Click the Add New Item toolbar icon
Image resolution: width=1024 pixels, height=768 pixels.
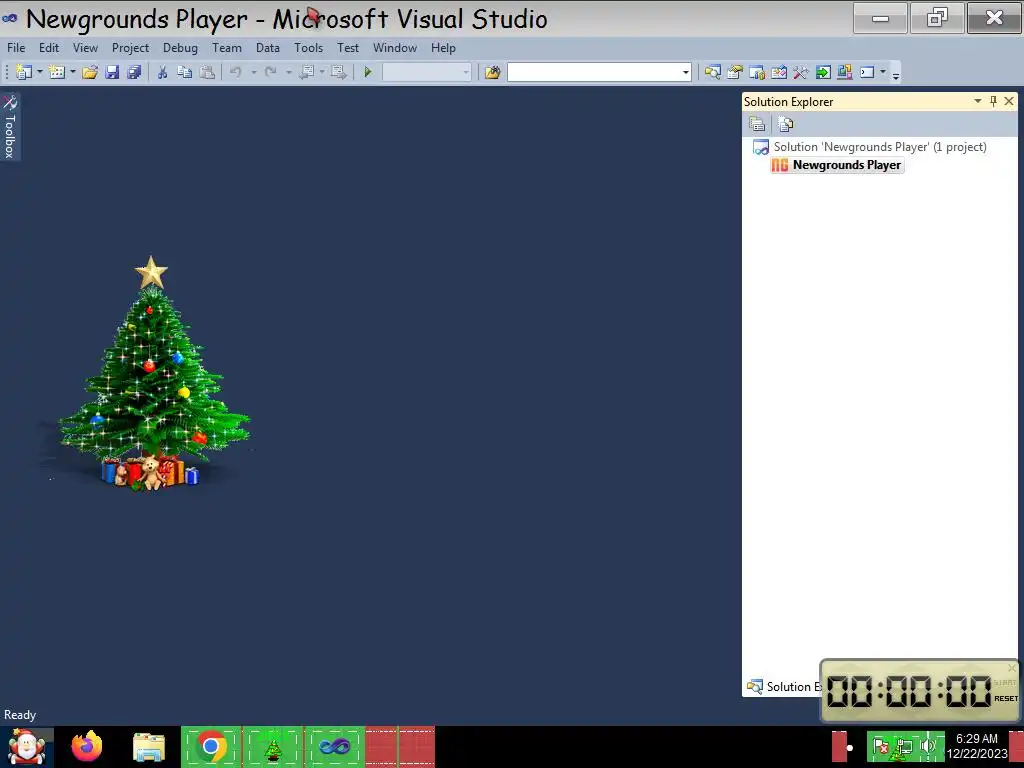pos(57,72)
